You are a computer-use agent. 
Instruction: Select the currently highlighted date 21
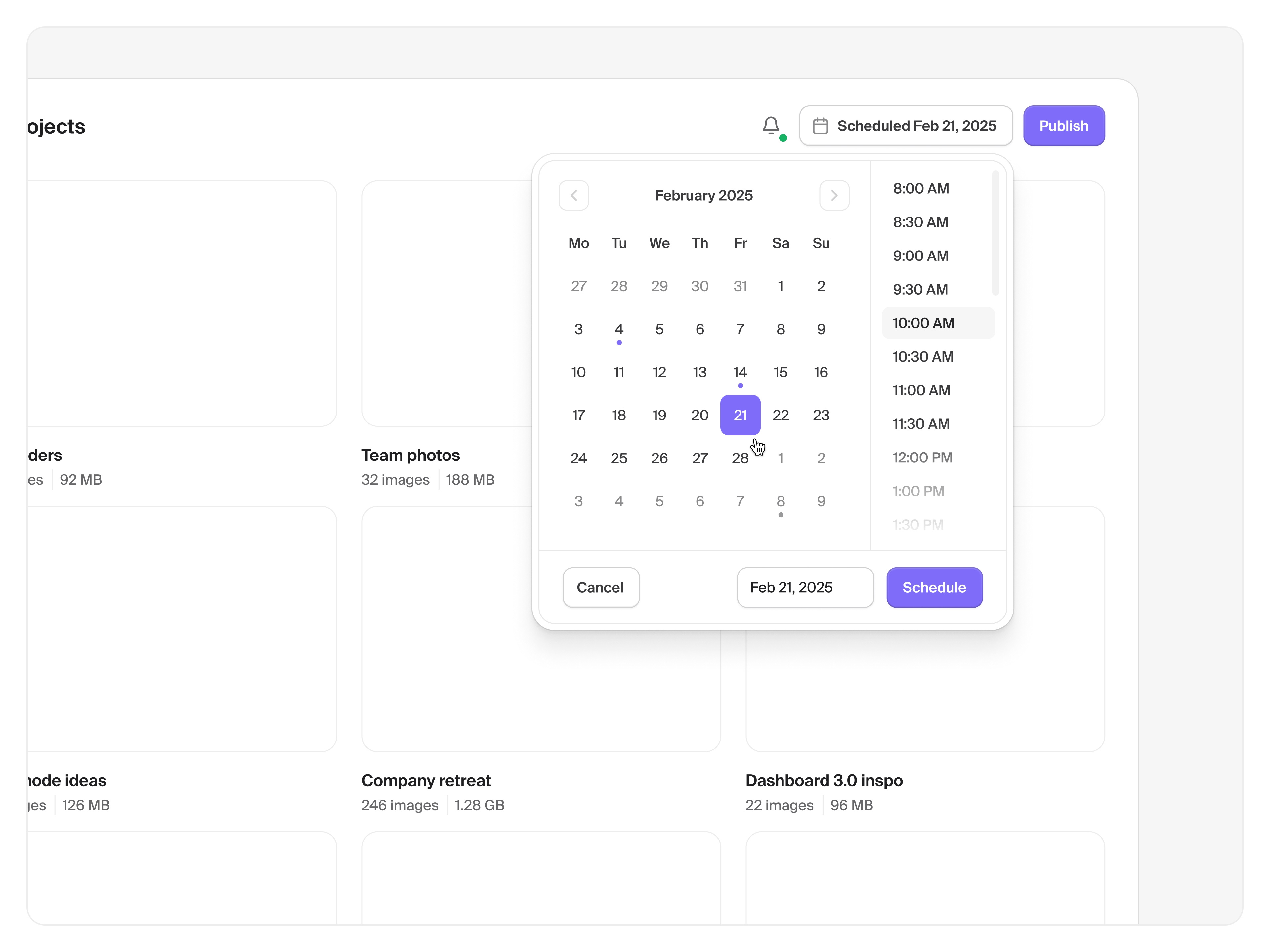click(740, 415)
